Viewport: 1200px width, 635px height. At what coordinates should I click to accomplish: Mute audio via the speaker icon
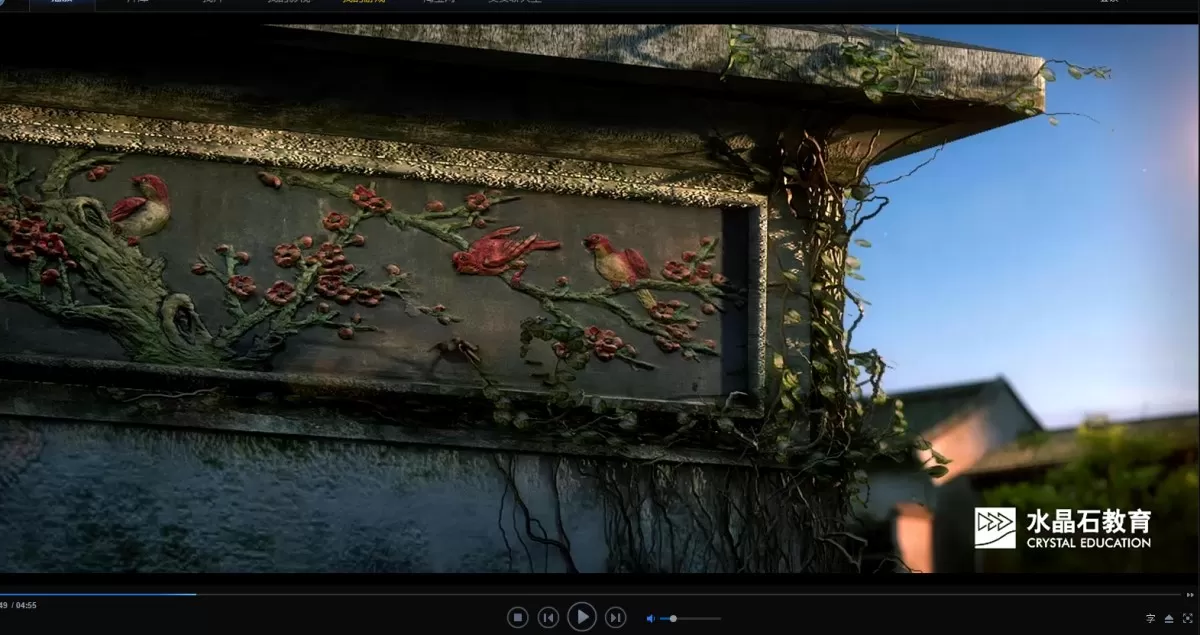(651, 617)
